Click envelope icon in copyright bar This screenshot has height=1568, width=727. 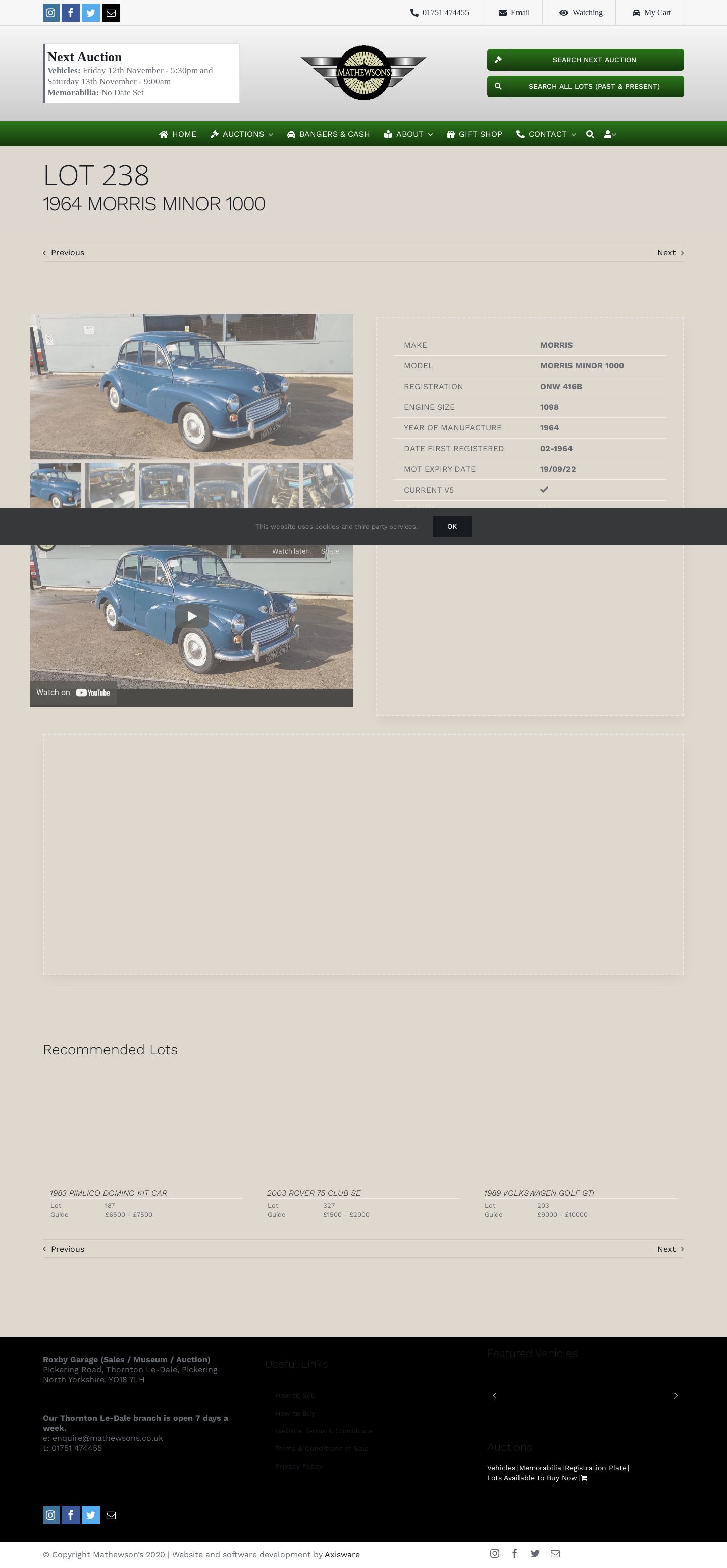555,1553
